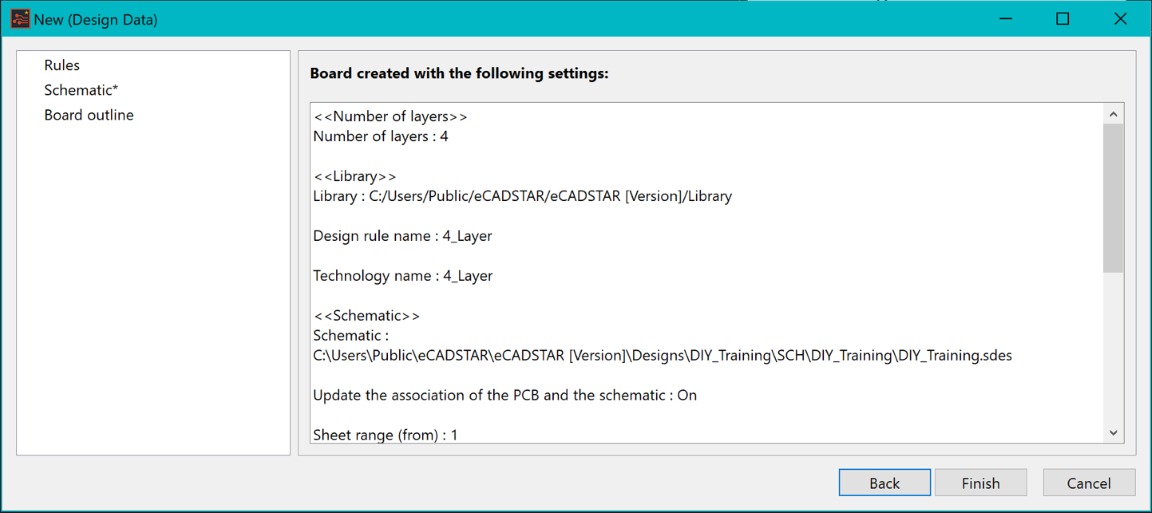
Task: Close the New (Design Data) dialog
Action: 1120,19
